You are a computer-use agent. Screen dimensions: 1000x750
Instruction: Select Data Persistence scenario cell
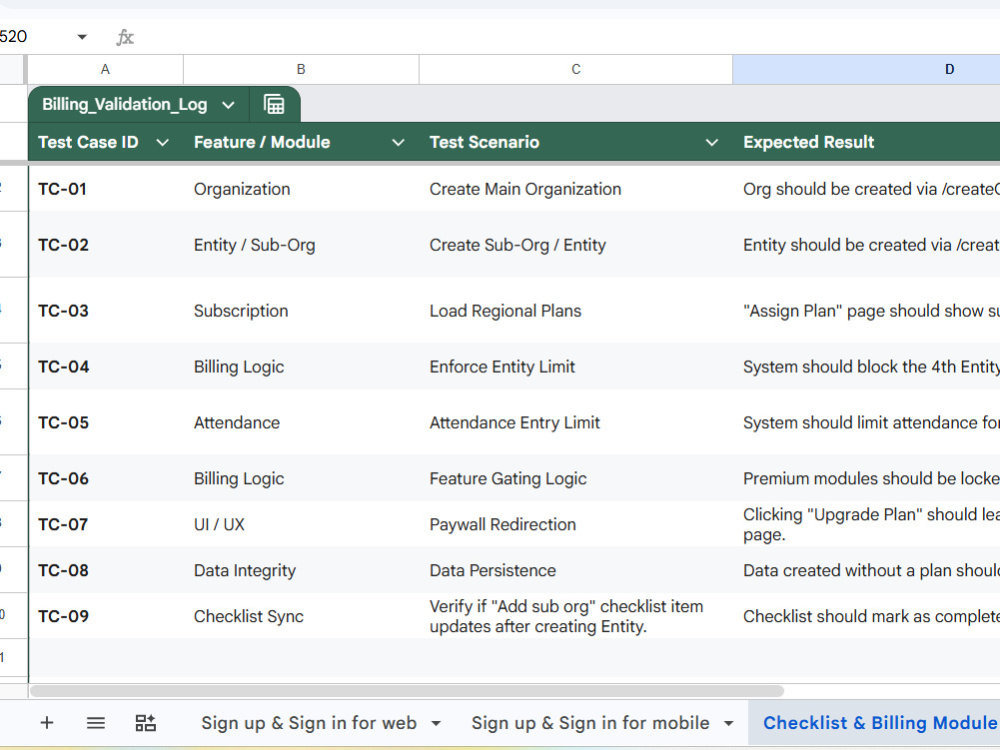[x=576, y=570]
